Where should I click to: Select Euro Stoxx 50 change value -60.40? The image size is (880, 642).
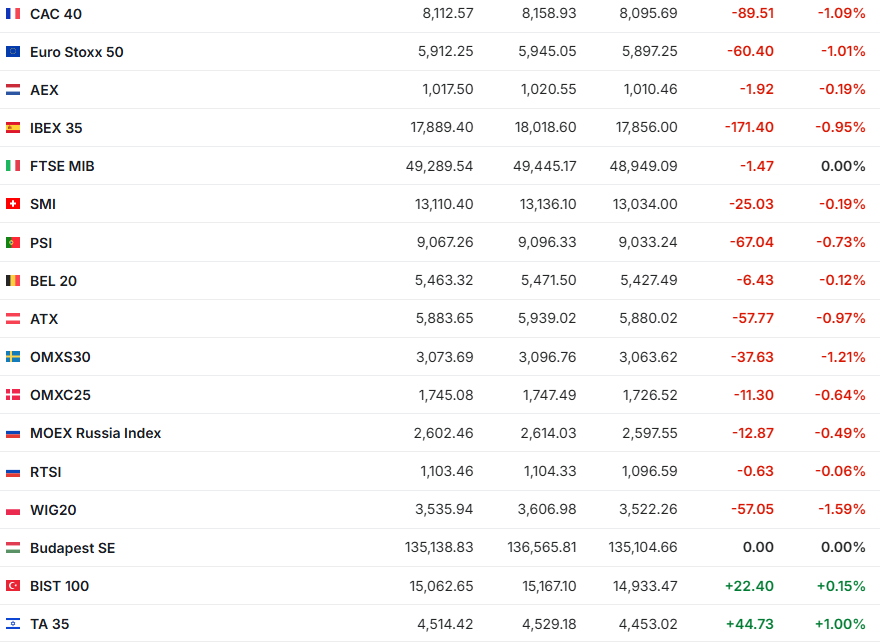[750, 52]
